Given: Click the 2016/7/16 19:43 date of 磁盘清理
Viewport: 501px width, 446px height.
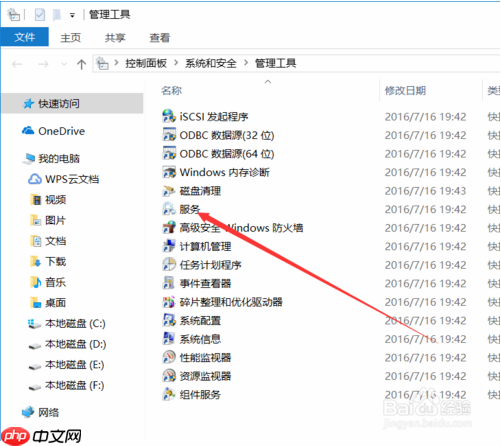Looking at the screenshot, I should [x=425, y=191].
